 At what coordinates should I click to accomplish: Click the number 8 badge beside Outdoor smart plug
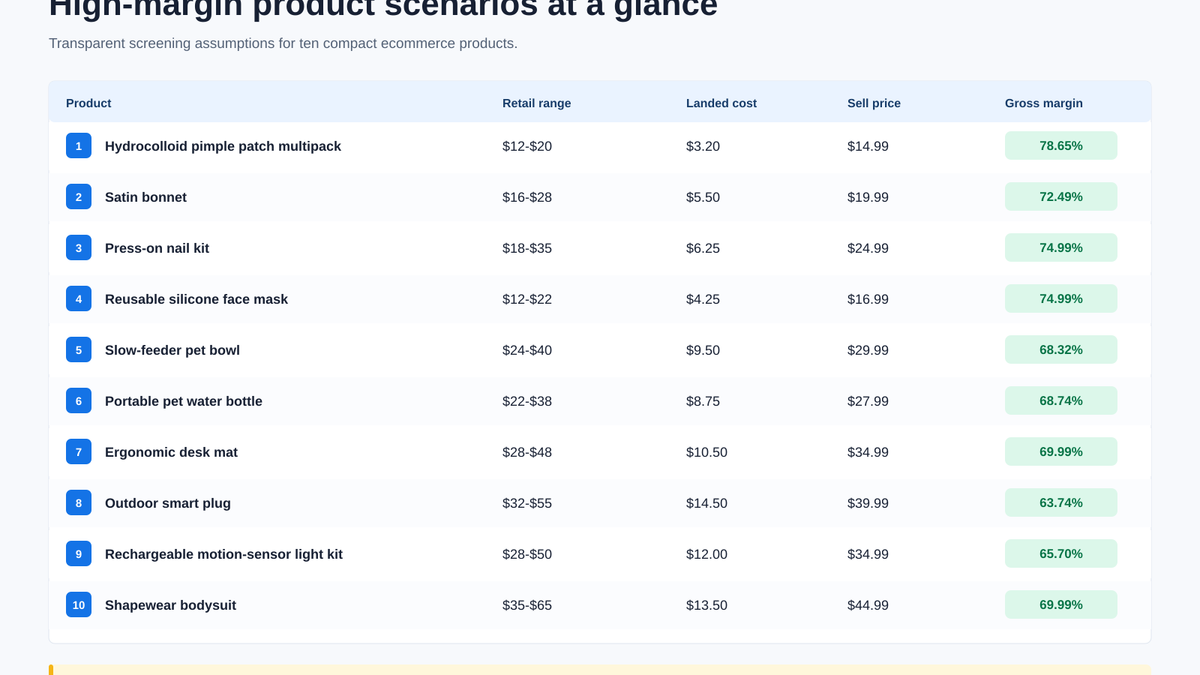tap(79, 503)
